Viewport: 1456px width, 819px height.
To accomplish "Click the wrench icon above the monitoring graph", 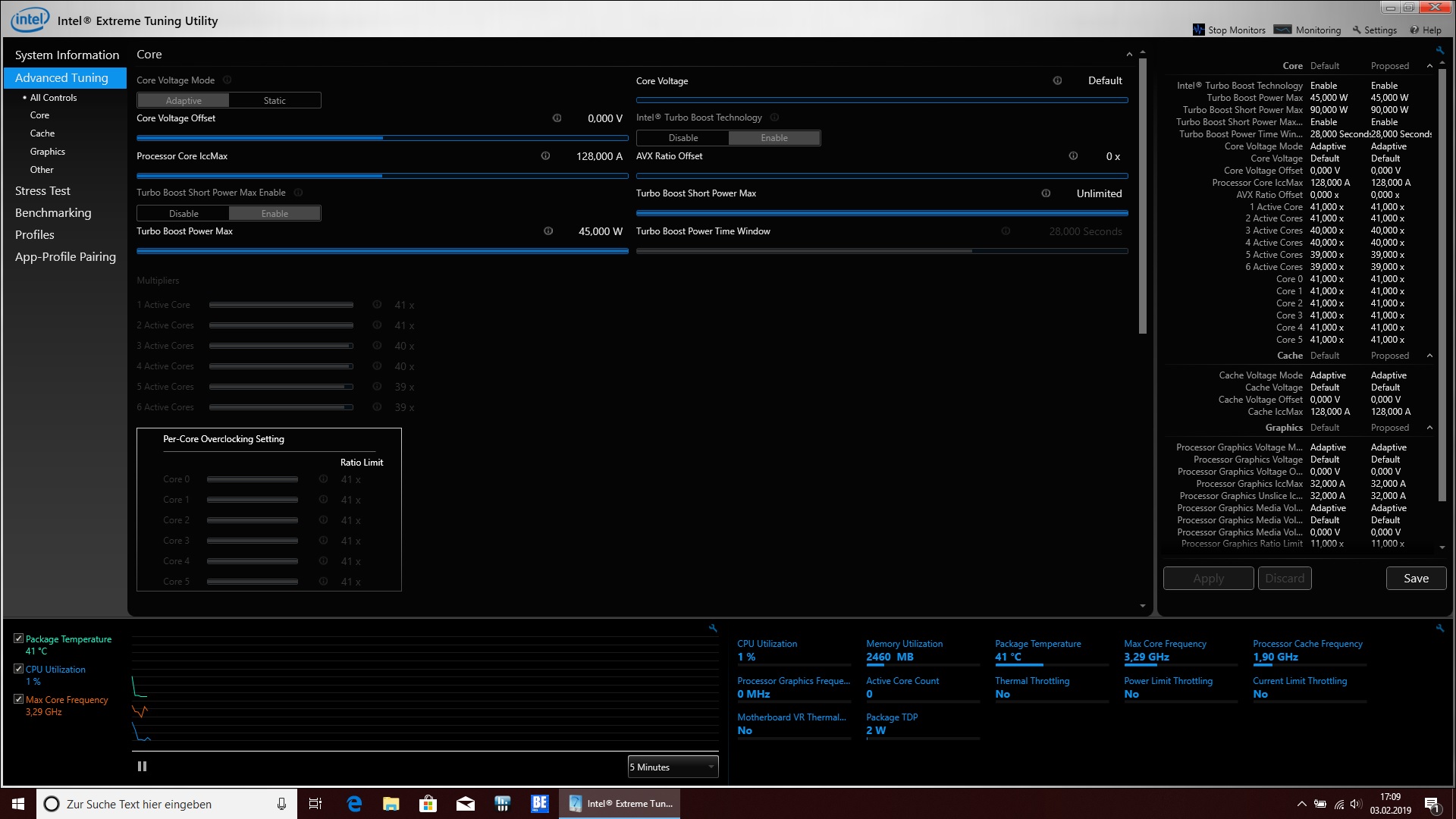I will pyautogui.click(x=713, y=628).
